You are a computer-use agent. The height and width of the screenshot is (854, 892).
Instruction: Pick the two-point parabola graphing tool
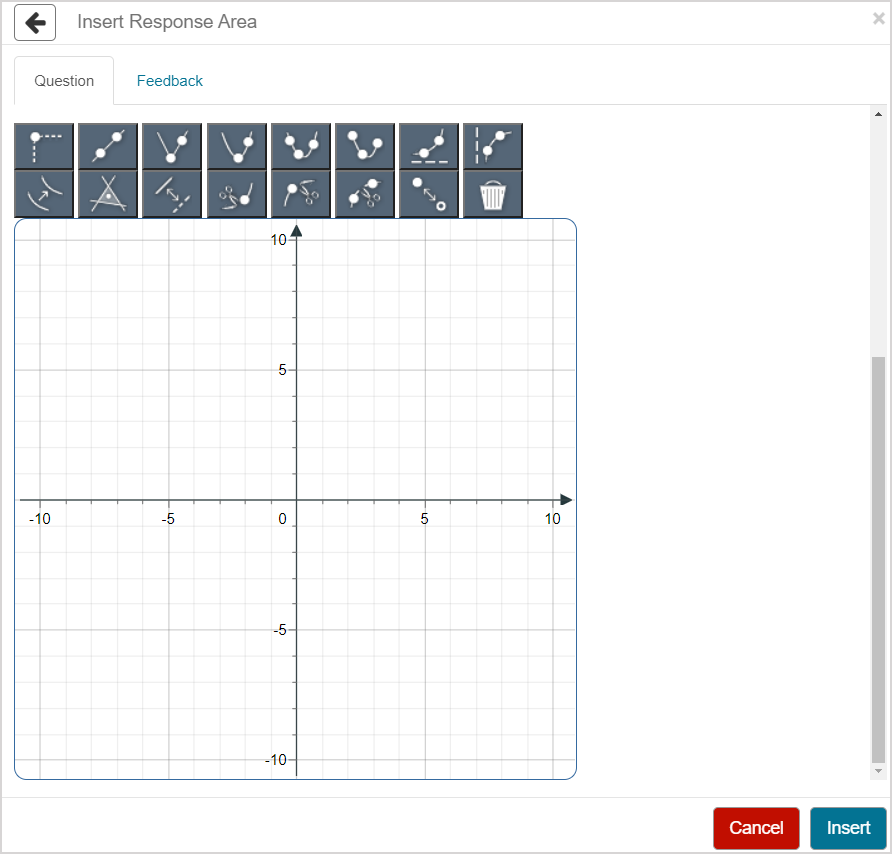click(236, 146)
